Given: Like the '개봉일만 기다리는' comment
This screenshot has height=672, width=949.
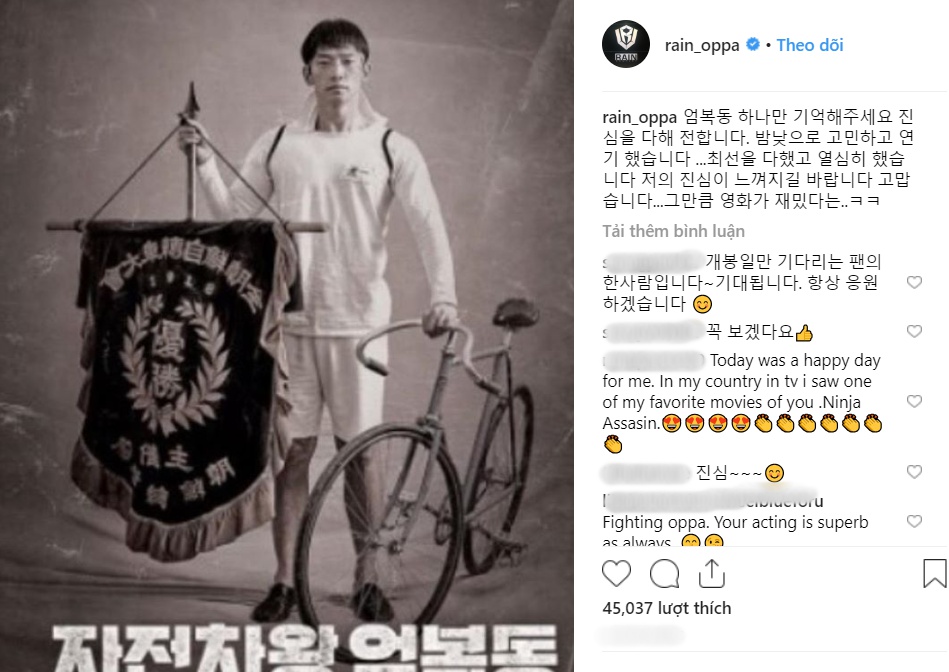Looking at the screenshot, I should click(x=914, y=282).
